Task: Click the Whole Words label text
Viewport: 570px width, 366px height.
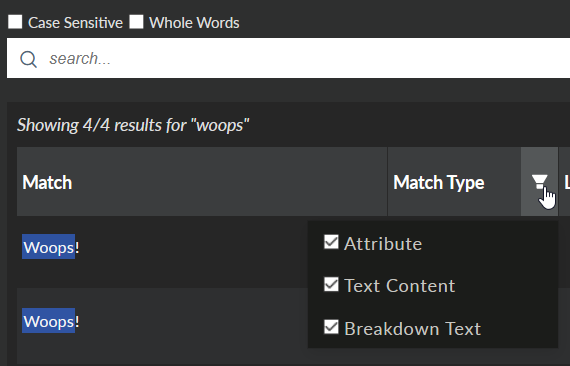Action: (x=194, y=23)
